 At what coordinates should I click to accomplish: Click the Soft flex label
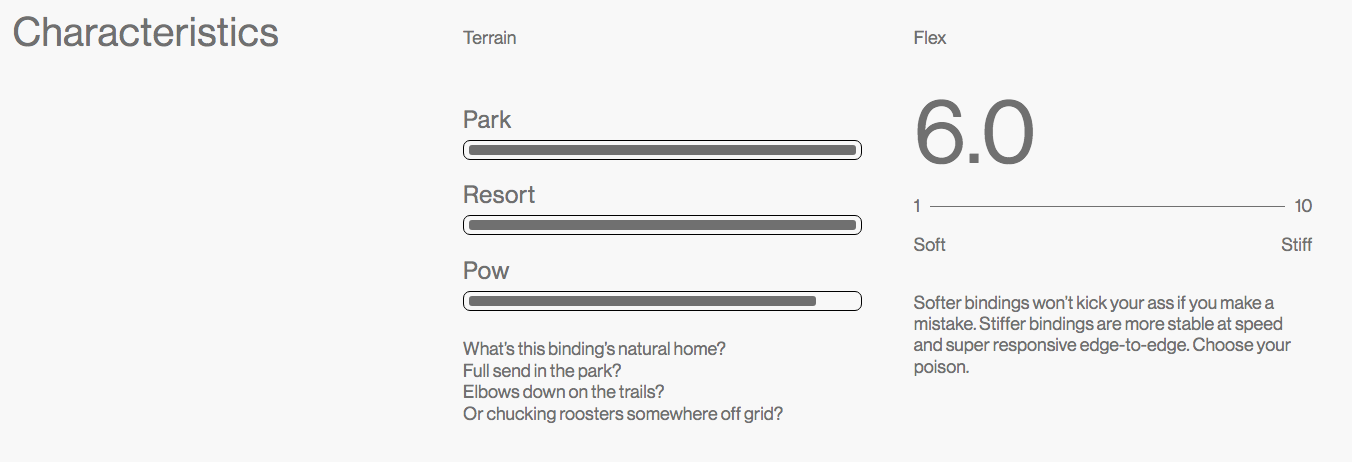click(929, 245)
